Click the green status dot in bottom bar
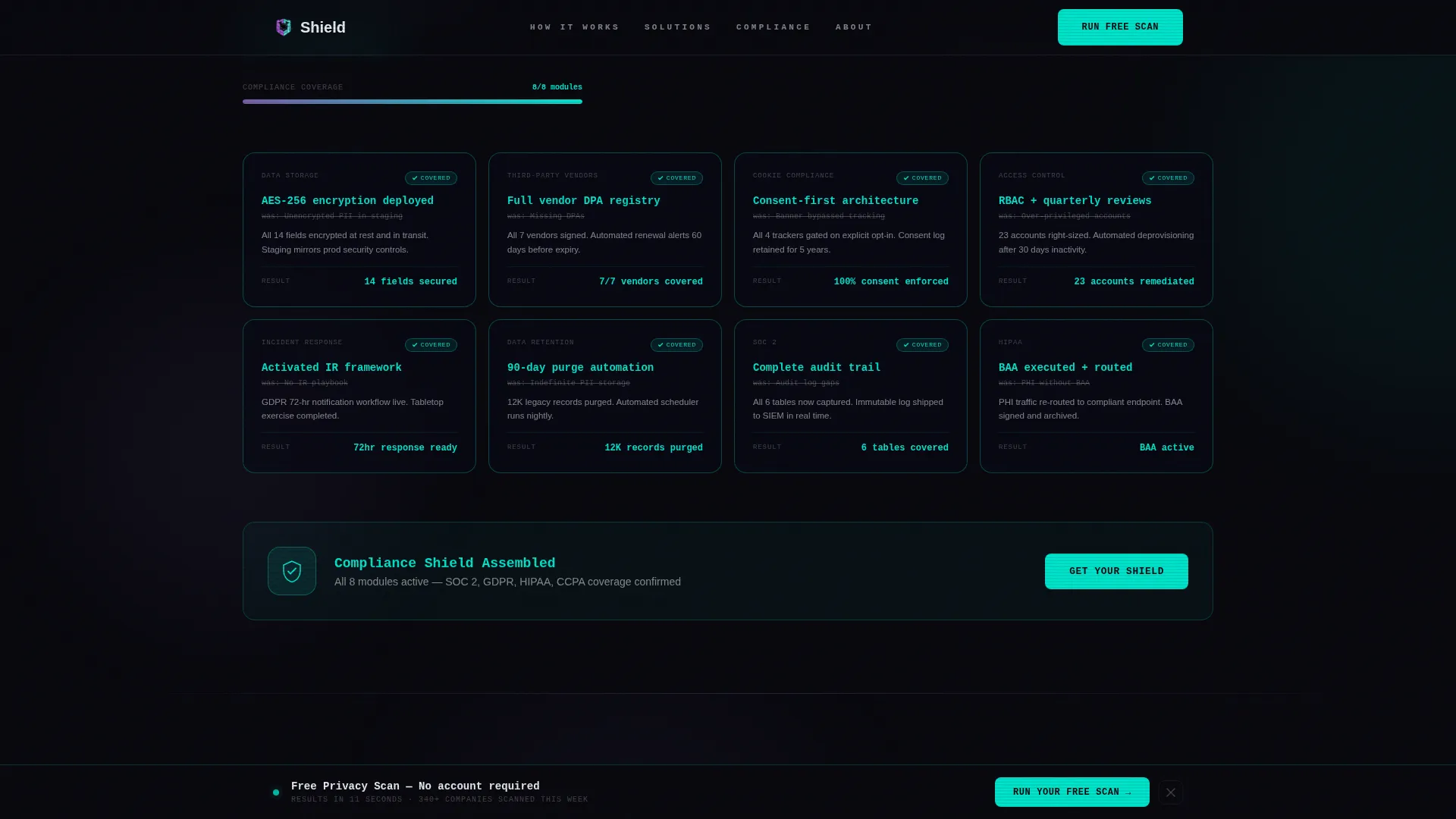 276,792
